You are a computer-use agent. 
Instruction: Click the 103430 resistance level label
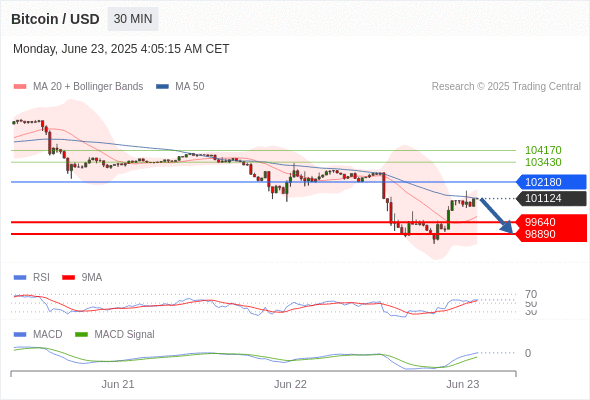click(x=543, y=162)
